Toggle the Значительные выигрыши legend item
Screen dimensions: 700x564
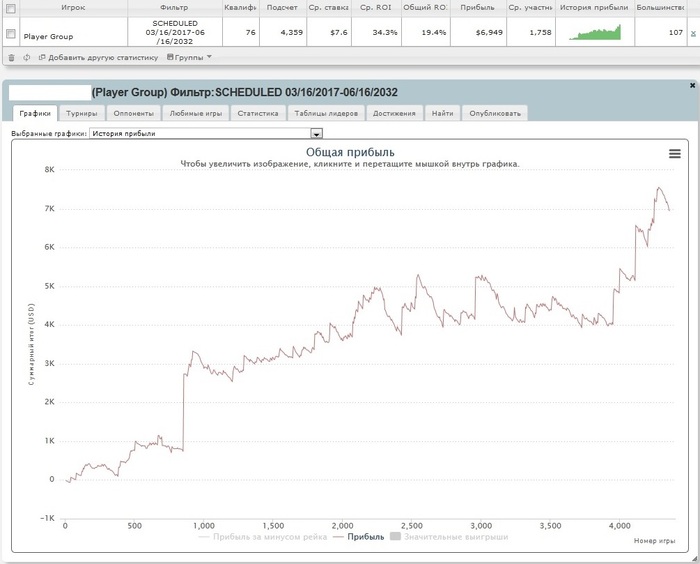click(449, 537)
